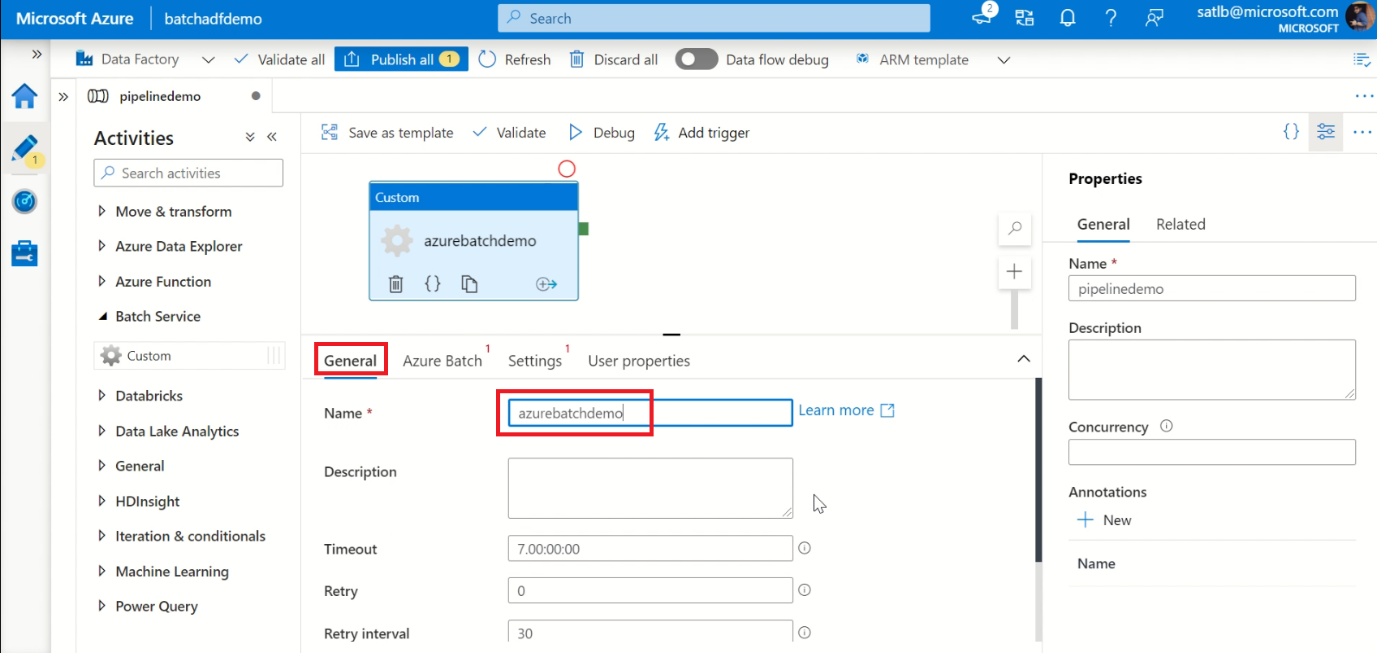Expand the Databricks activity group
Screen dimensions: 1377x653
click(102, 396)
